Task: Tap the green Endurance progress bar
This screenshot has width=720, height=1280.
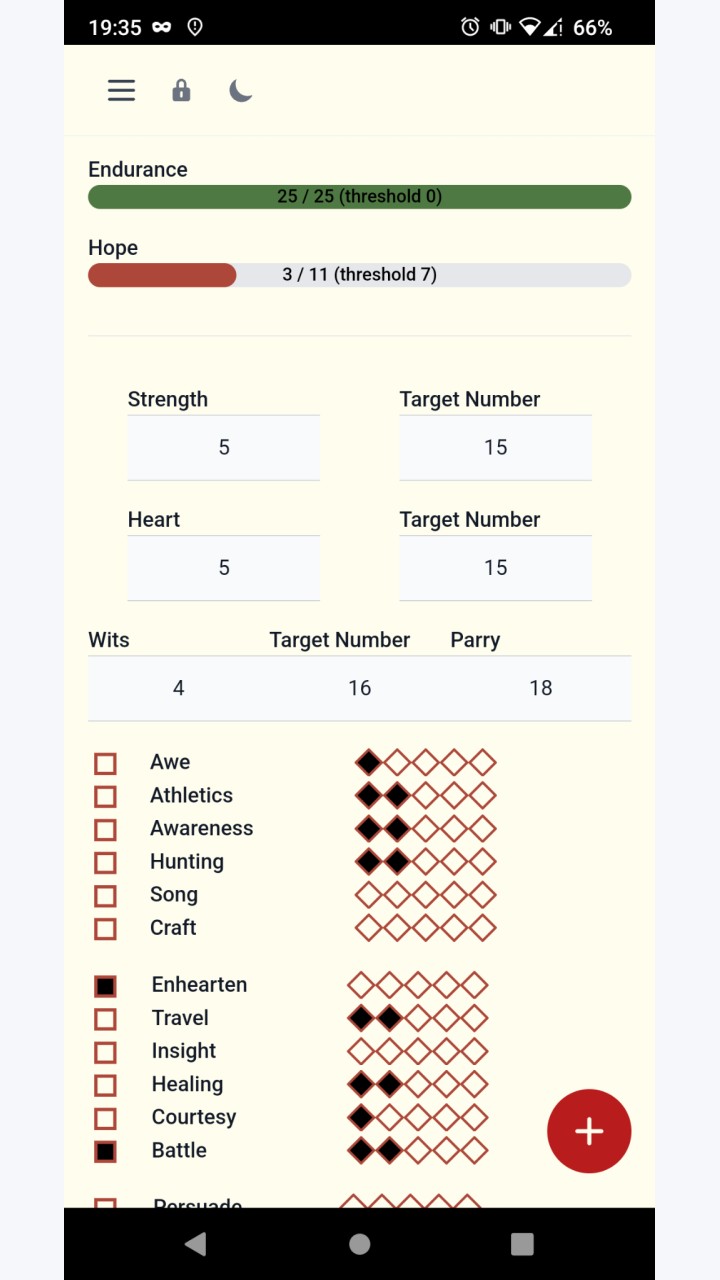Action: pyautogui.click(x=360, y=197)
